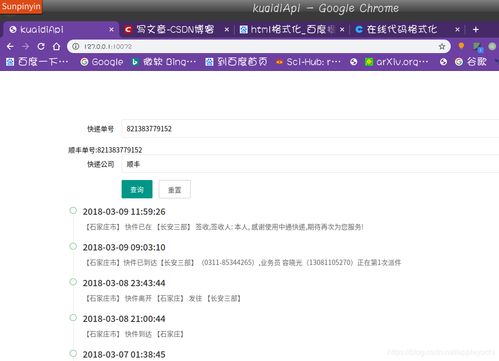Click the globe bookmark icon after Sci-Hub
The image size is (499, 361).
pyautogui.click(x=354, y=62)
